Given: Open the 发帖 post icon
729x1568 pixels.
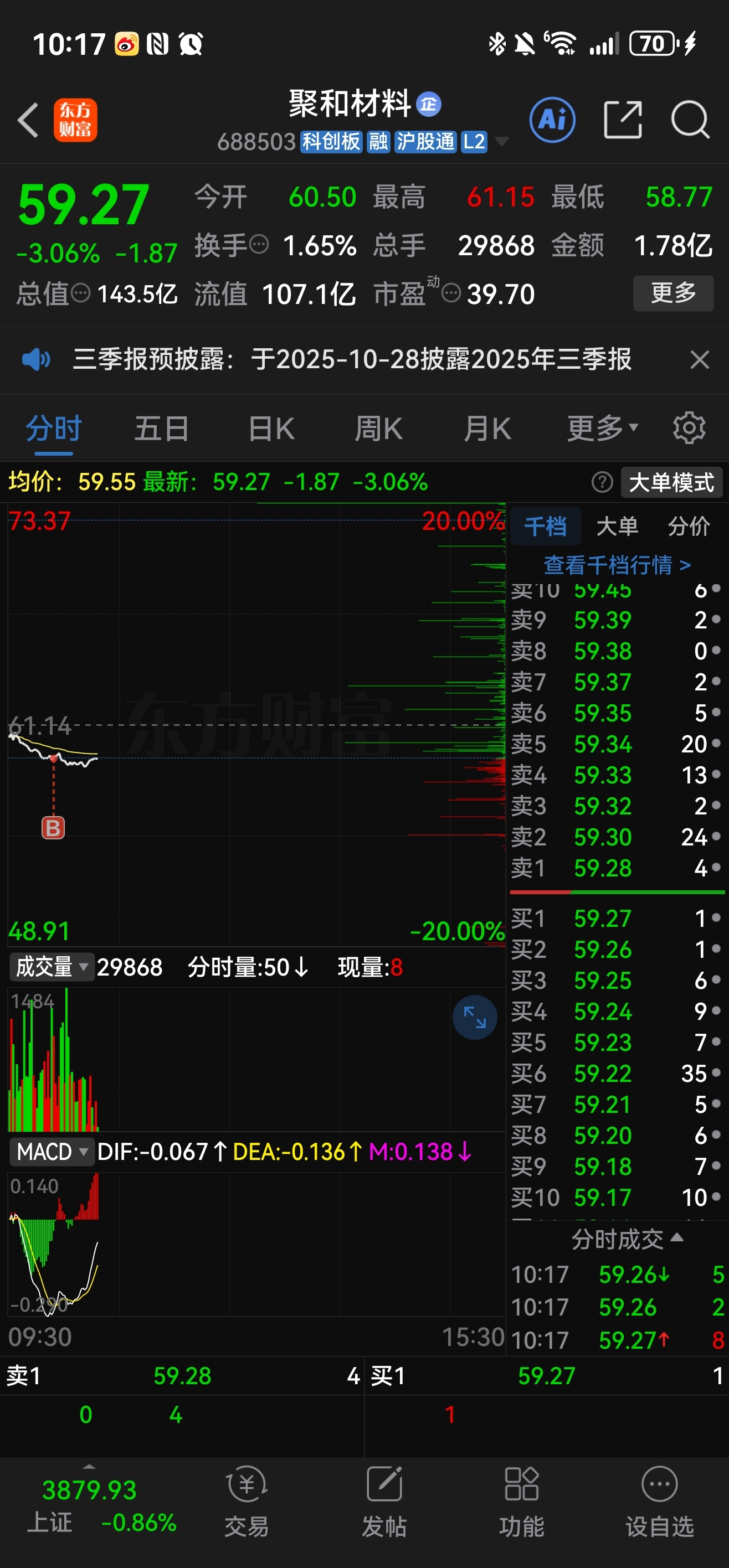Looking at the screenshot, I should coord(384,1501).
